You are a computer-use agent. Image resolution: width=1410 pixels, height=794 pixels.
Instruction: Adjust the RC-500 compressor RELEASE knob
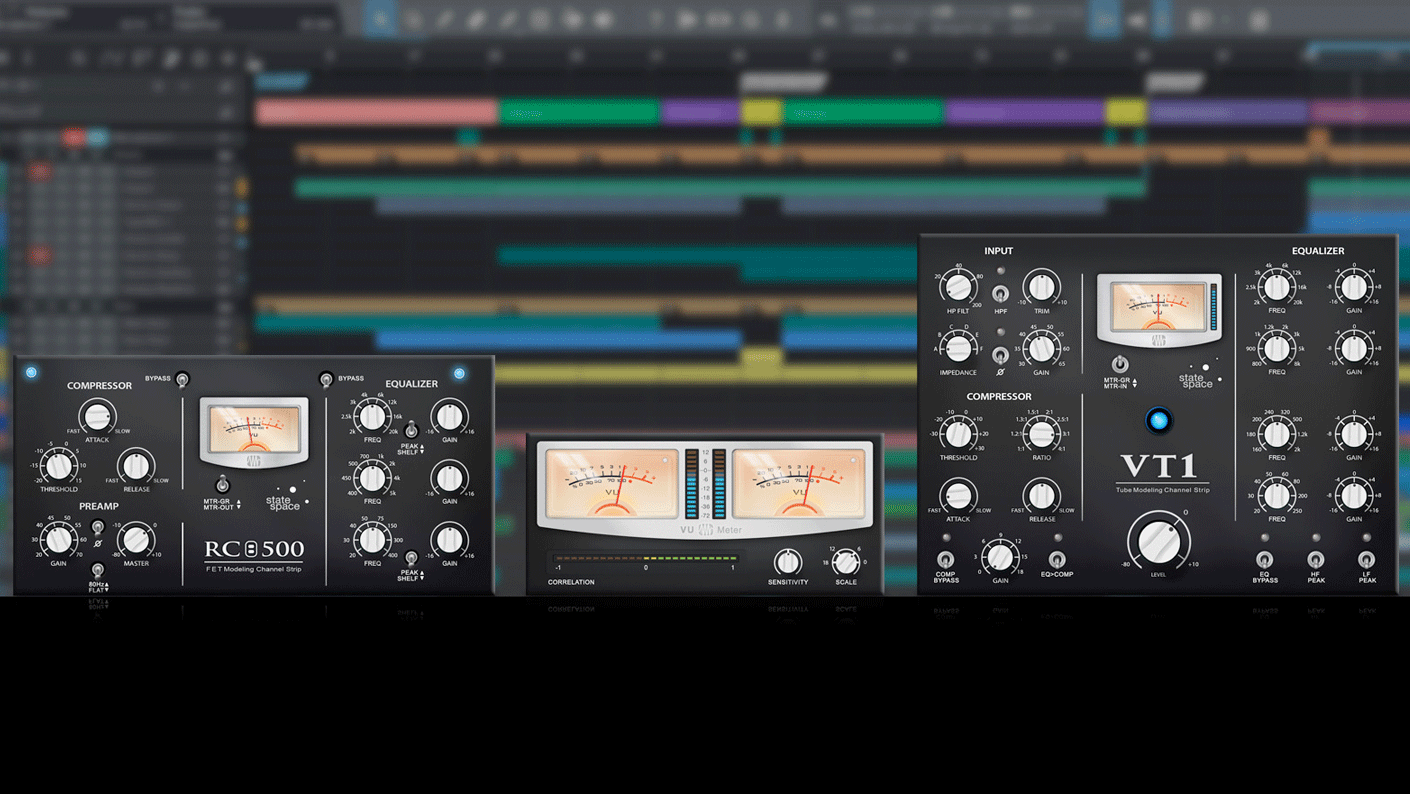click(136, 465)
